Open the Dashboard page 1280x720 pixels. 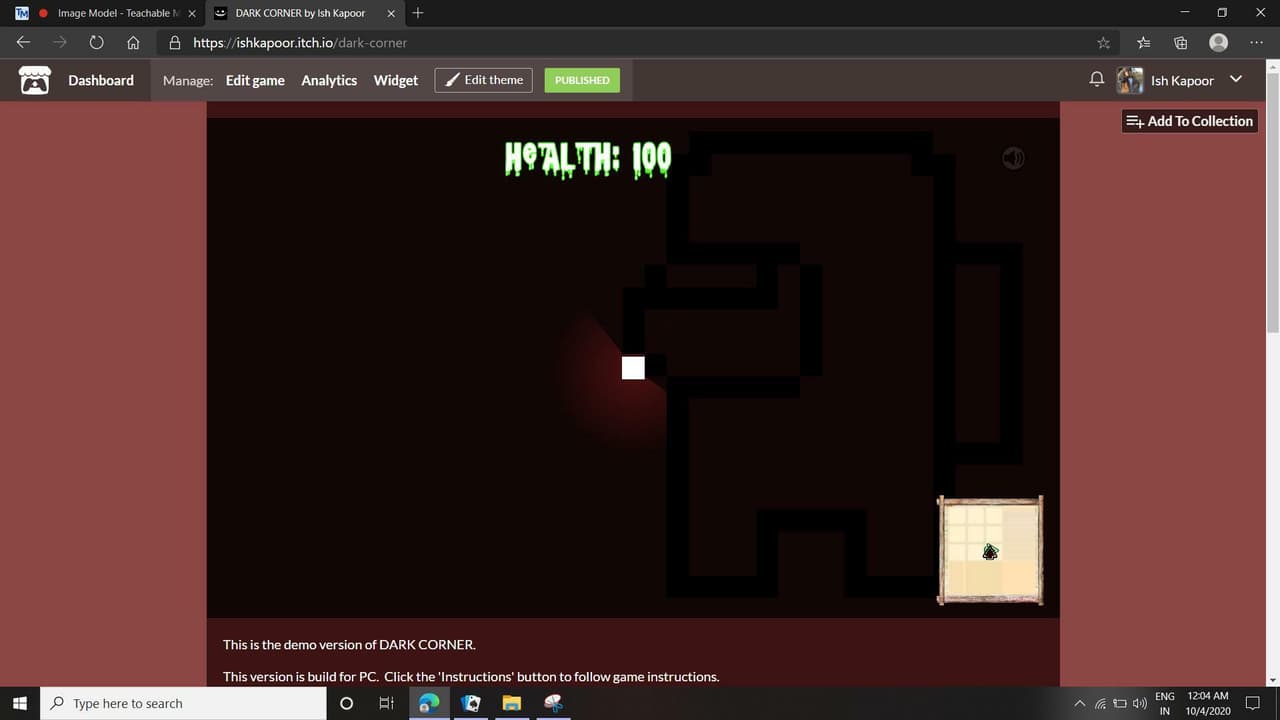click(x=101, y=80)
